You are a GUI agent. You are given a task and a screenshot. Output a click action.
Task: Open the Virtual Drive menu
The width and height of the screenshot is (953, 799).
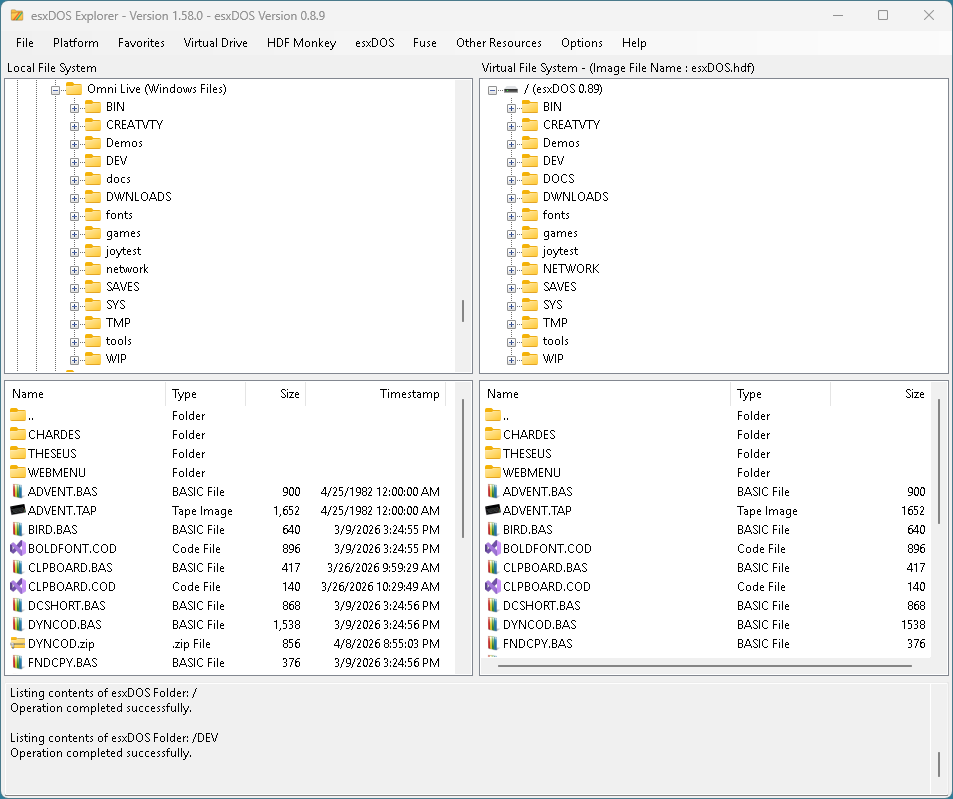click(215, 43)
